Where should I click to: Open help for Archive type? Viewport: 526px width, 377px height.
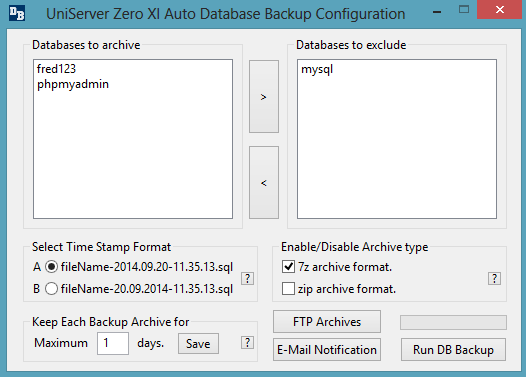coord(494,278)
